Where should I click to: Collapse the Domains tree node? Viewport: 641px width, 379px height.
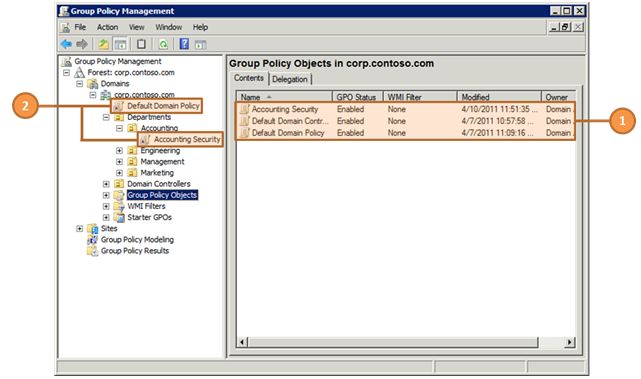(80, 84)
